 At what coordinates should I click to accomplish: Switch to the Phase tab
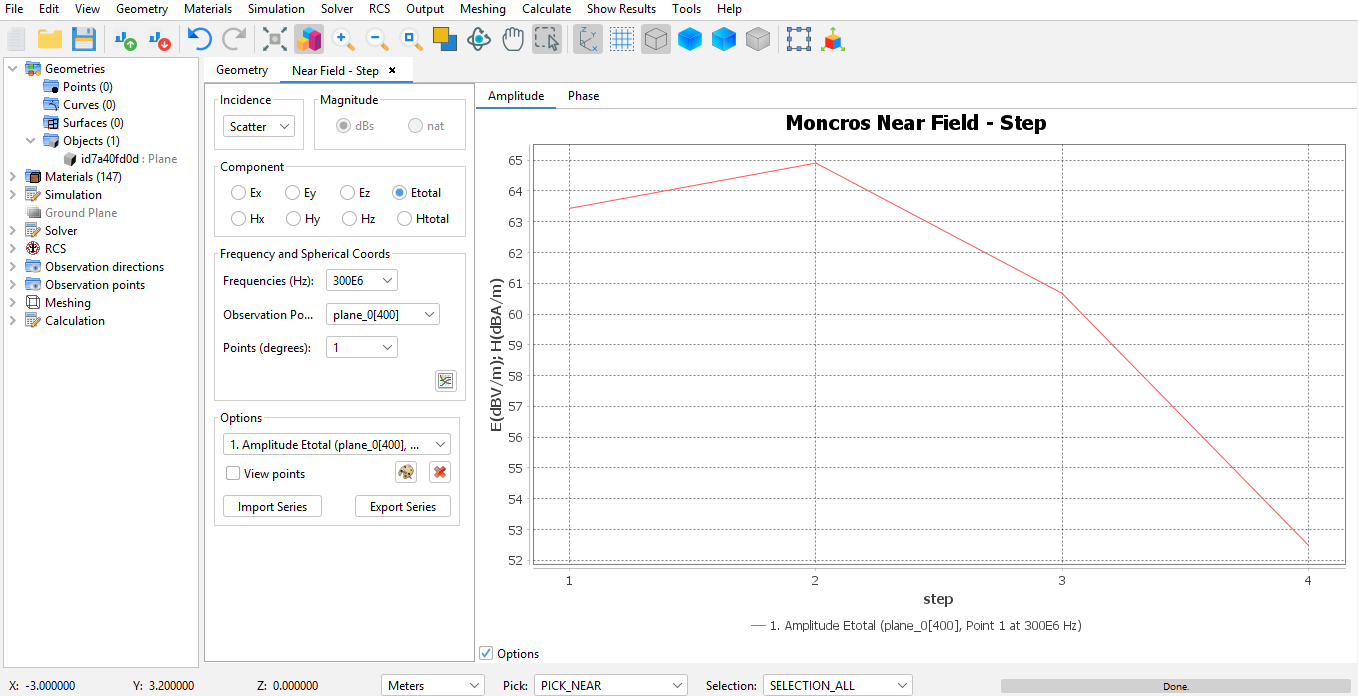[x=583, y=96]
